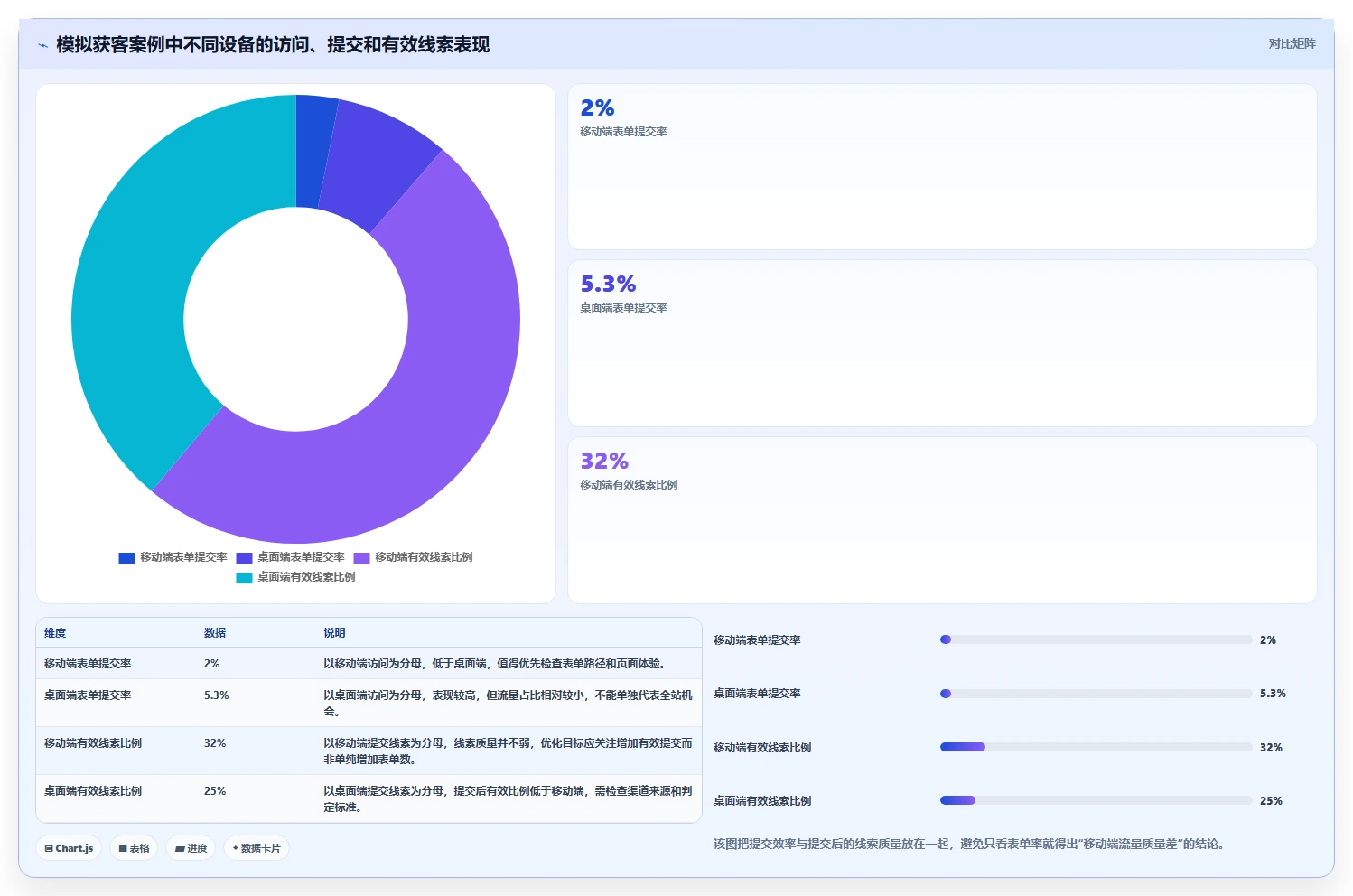Image resolution: width=1353 pixels, height=896 pixels.
Task: Click the 对比矩阵 label in header
Action: 1292,43
